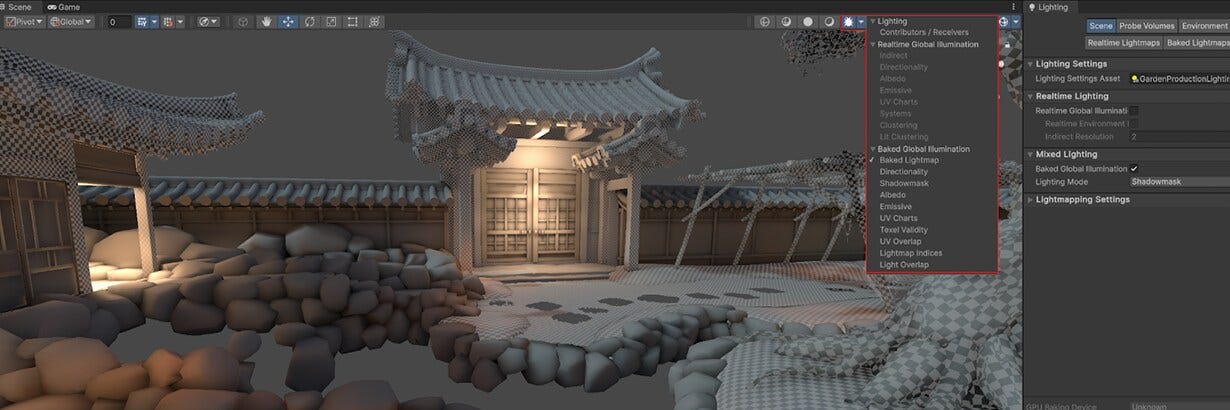Click the toolbar numeric field showing 0

click(x=119, y=21)
